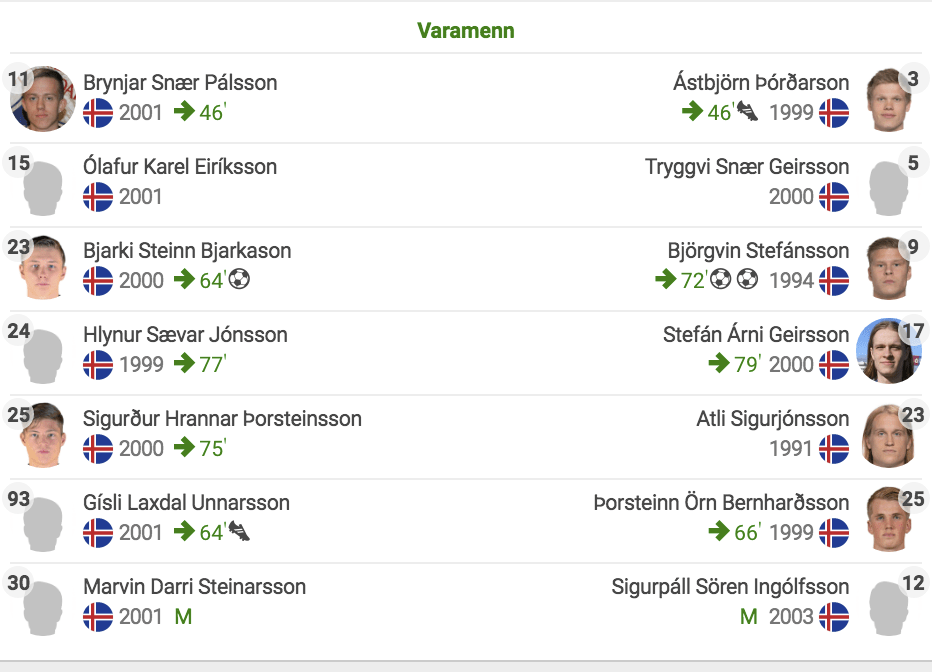Open Björgvin Stefánsson's player page
Viewport: 932px width, 672px height.
(x=758, y=251)
